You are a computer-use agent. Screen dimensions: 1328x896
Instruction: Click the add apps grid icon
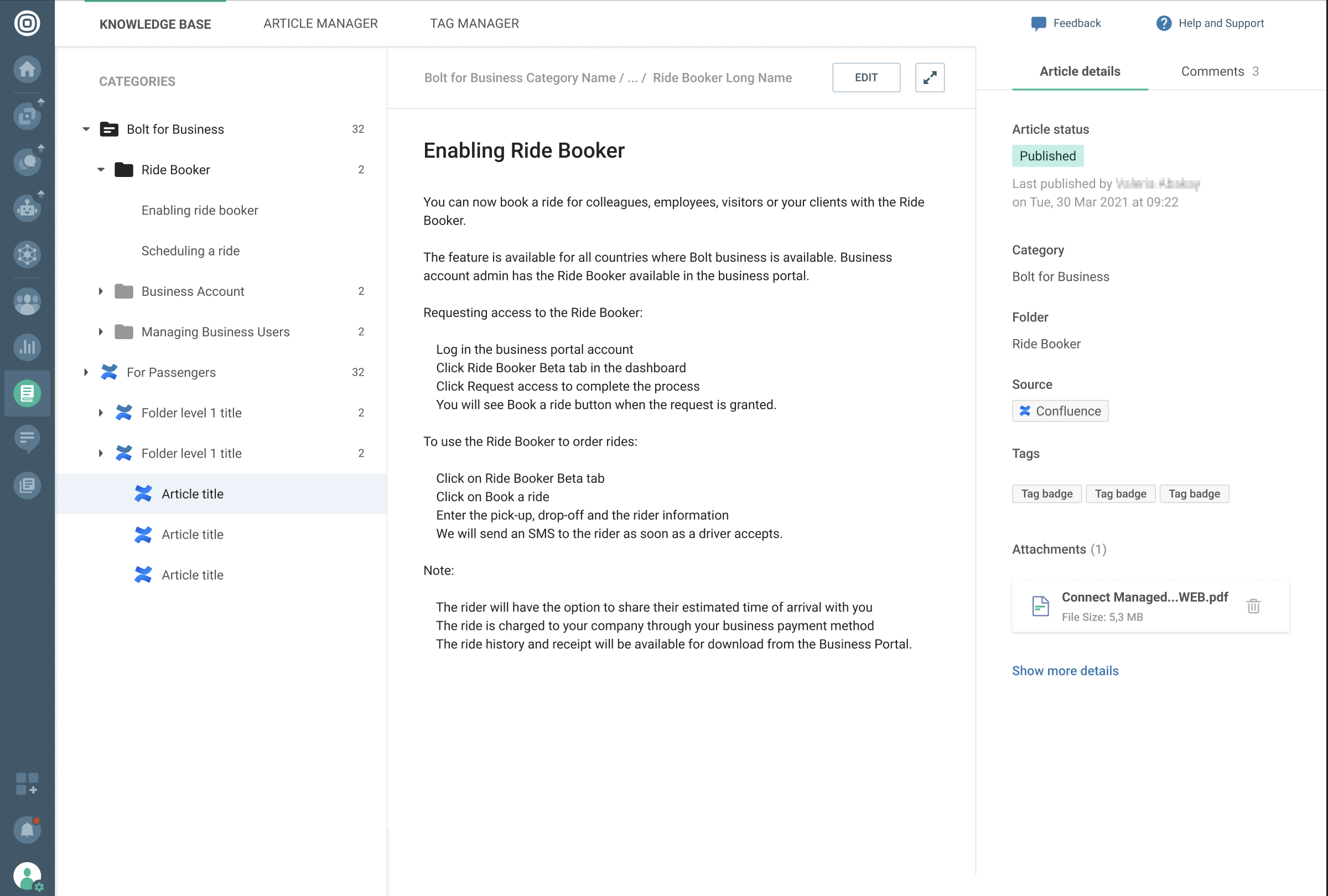click(27, 784)
